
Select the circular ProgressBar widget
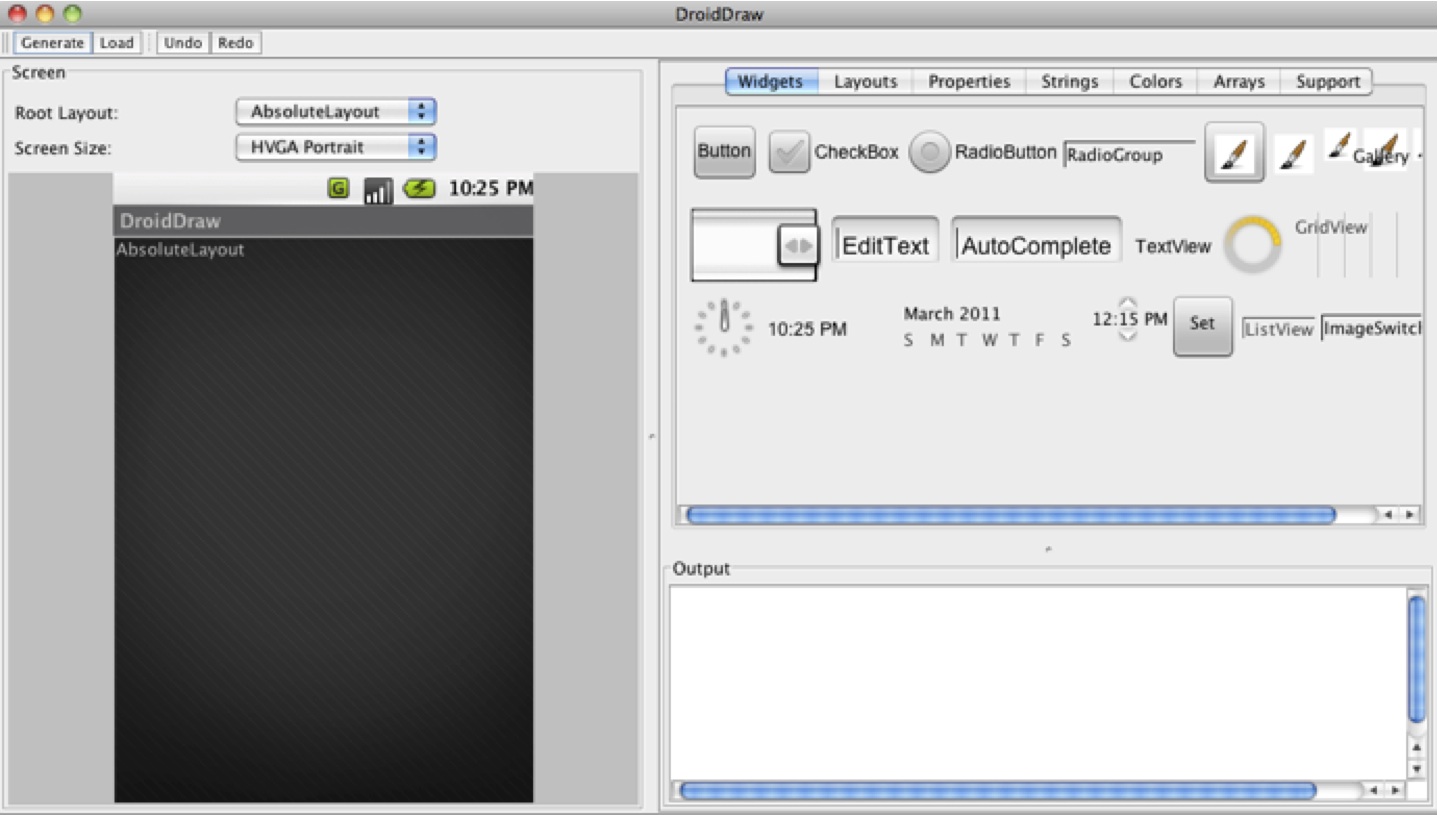[1253, 245]
